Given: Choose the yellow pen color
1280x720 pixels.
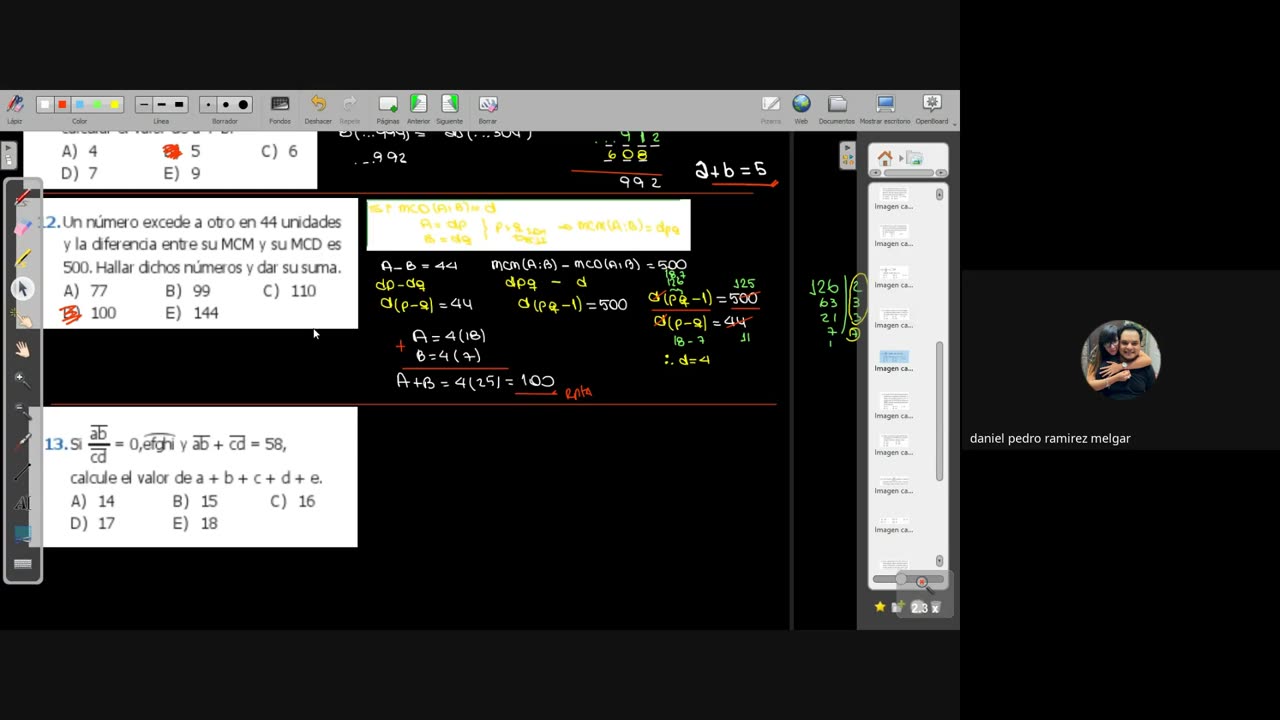Looking at the screenshot, I should click(115, 104).
